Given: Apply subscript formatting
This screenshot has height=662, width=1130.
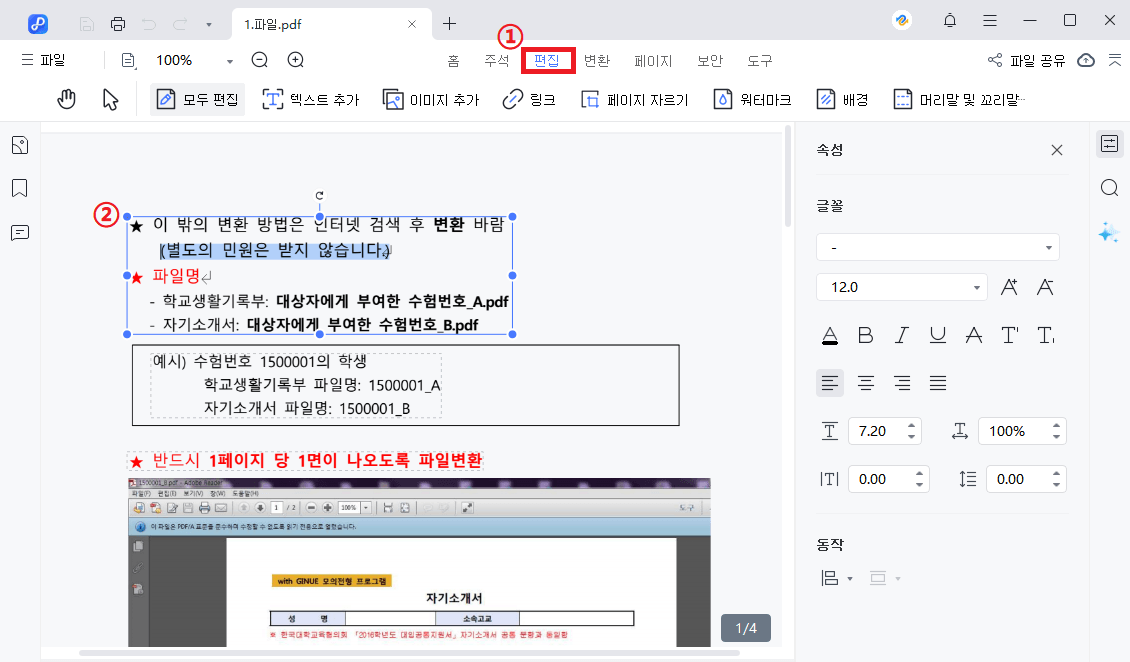Looking at the screenshot, I should click(1046, 335).
